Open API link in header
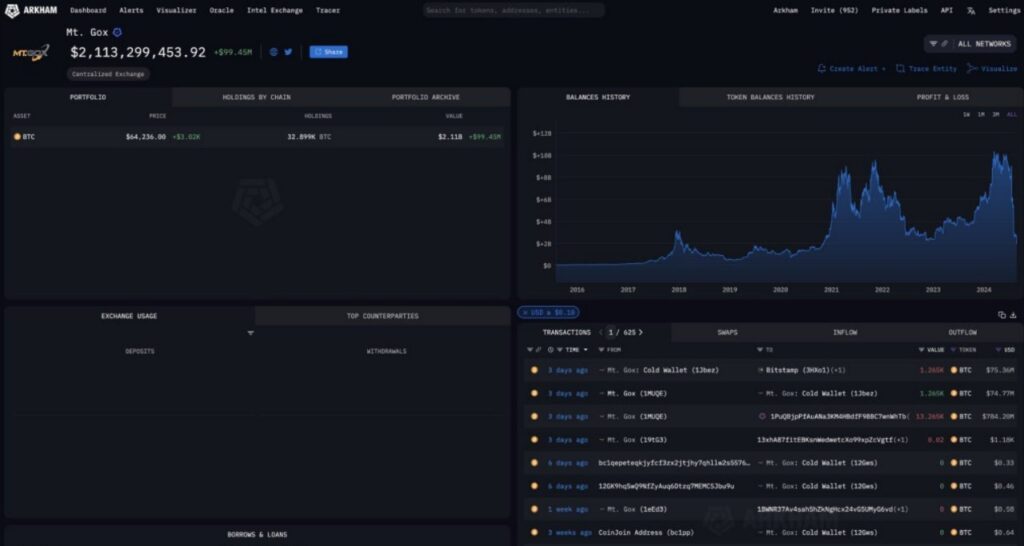This screenshot has width=1024, height=546. (x=946, y=10)
